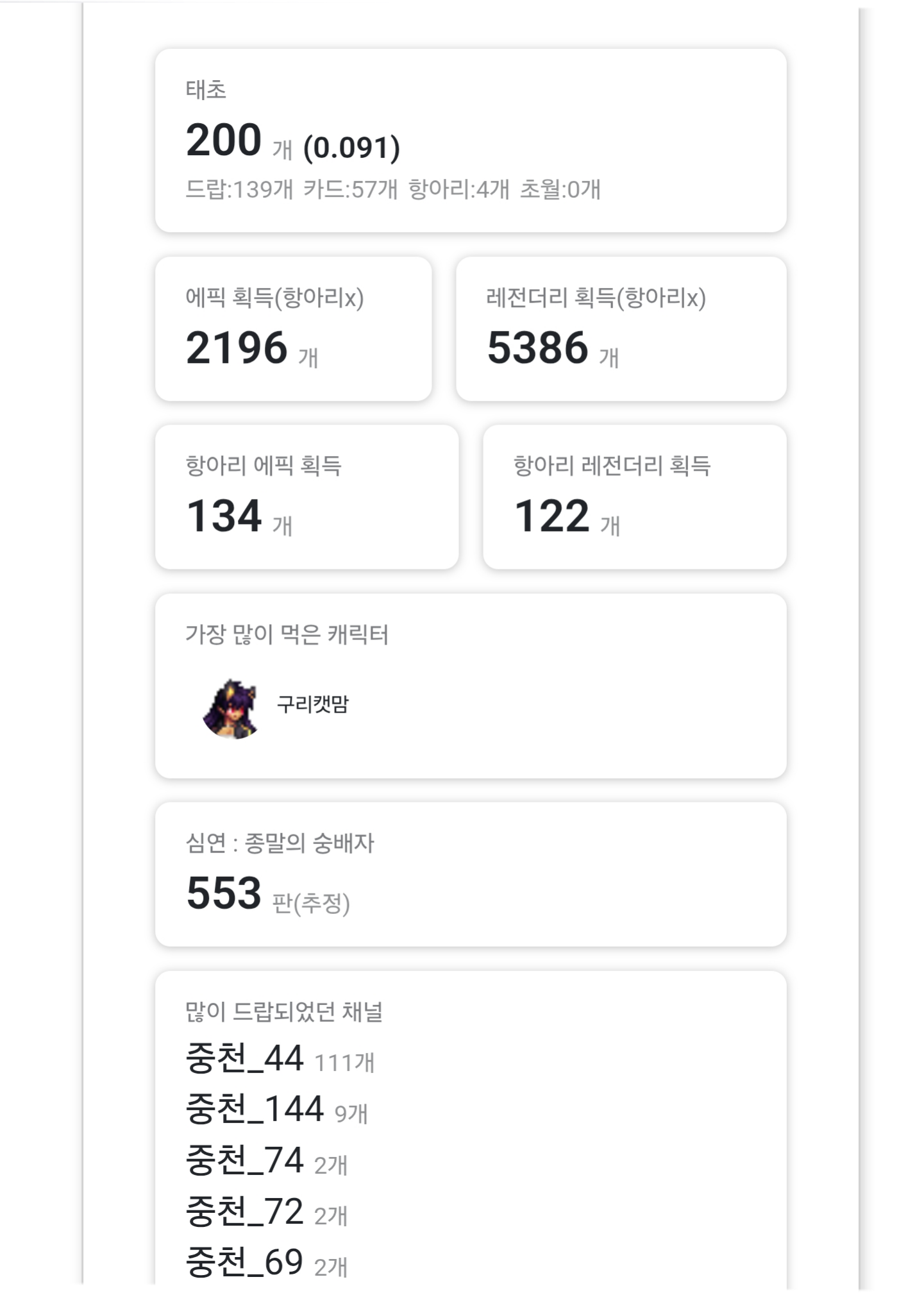Select the 구리캣맘 character name
The width and height of the screenshot is (924, 1293).
point(313,704)
